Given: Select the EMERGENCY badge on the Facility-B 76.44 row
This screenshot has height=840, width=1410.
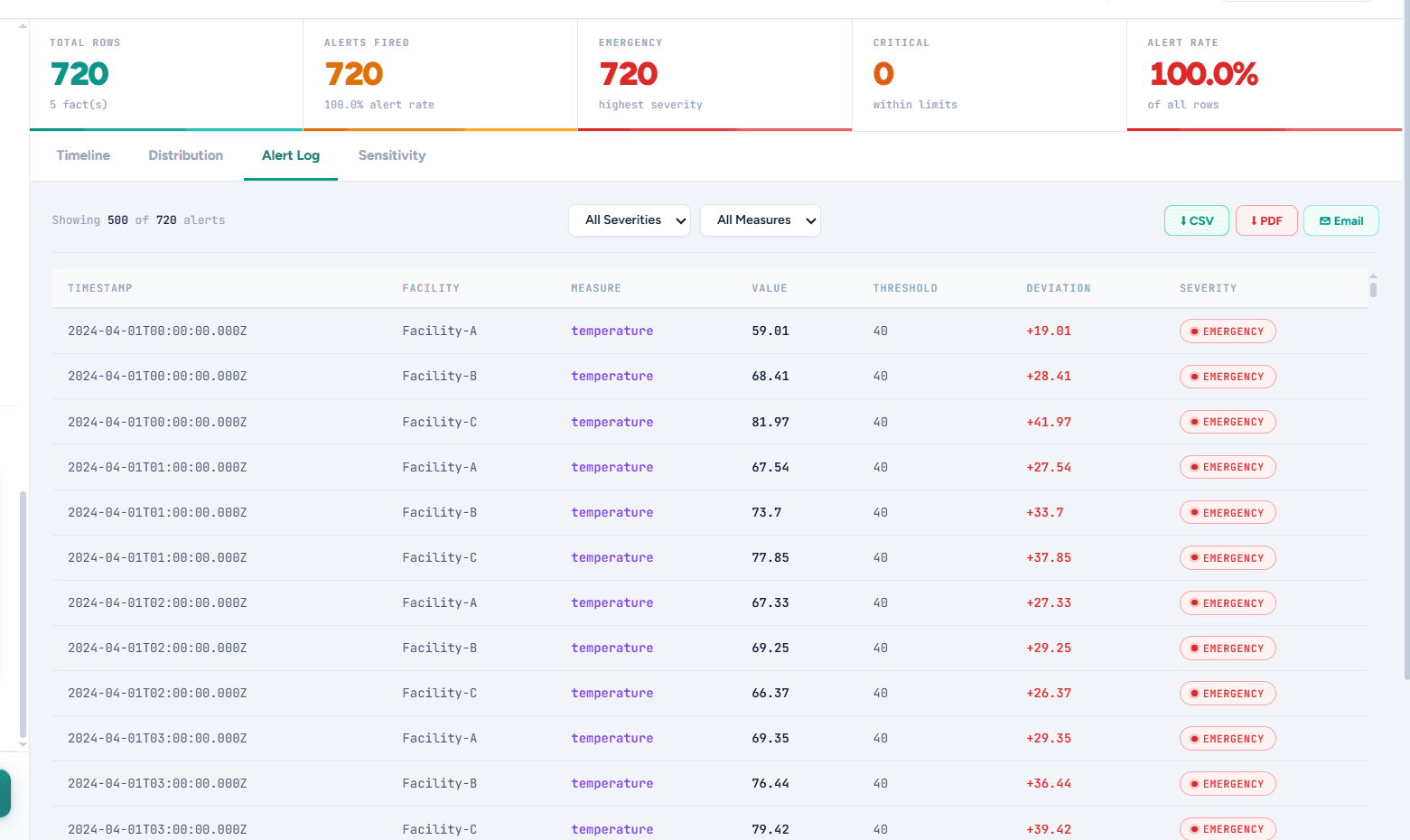Looking at the screenshot, I should tap(1228, 783).
